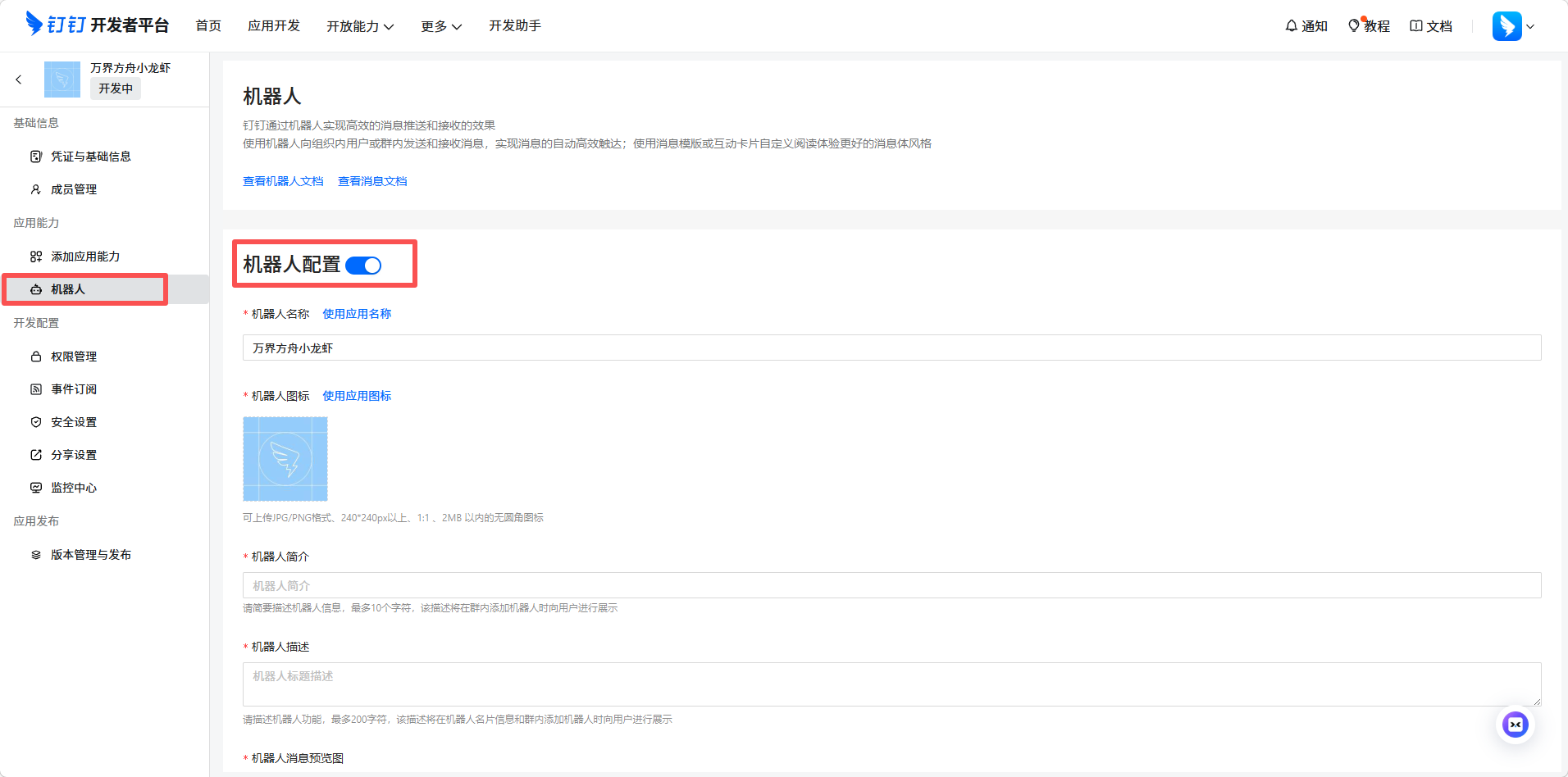Viewport: 1568px width, 777px height.
Task: Click the back arrow beside the app name
Action: [19, 80]
